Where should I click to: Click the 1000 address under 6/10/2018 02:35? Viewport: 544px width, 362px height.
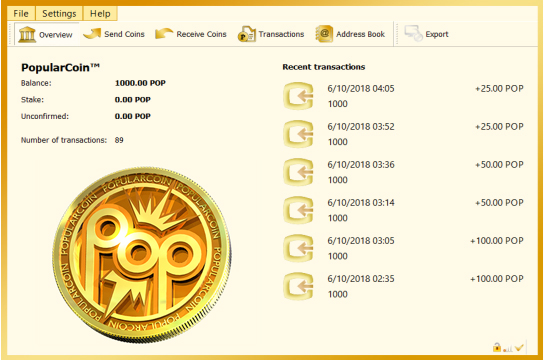(338, 294)
